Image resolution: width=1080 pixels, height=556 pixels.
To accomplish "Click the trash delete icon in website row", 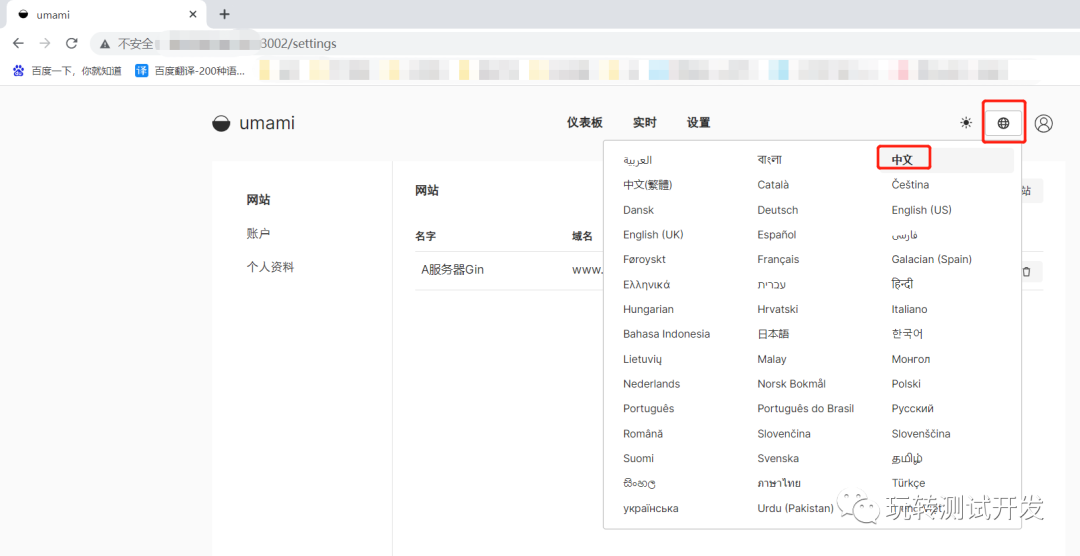I will pos(1026,271).
